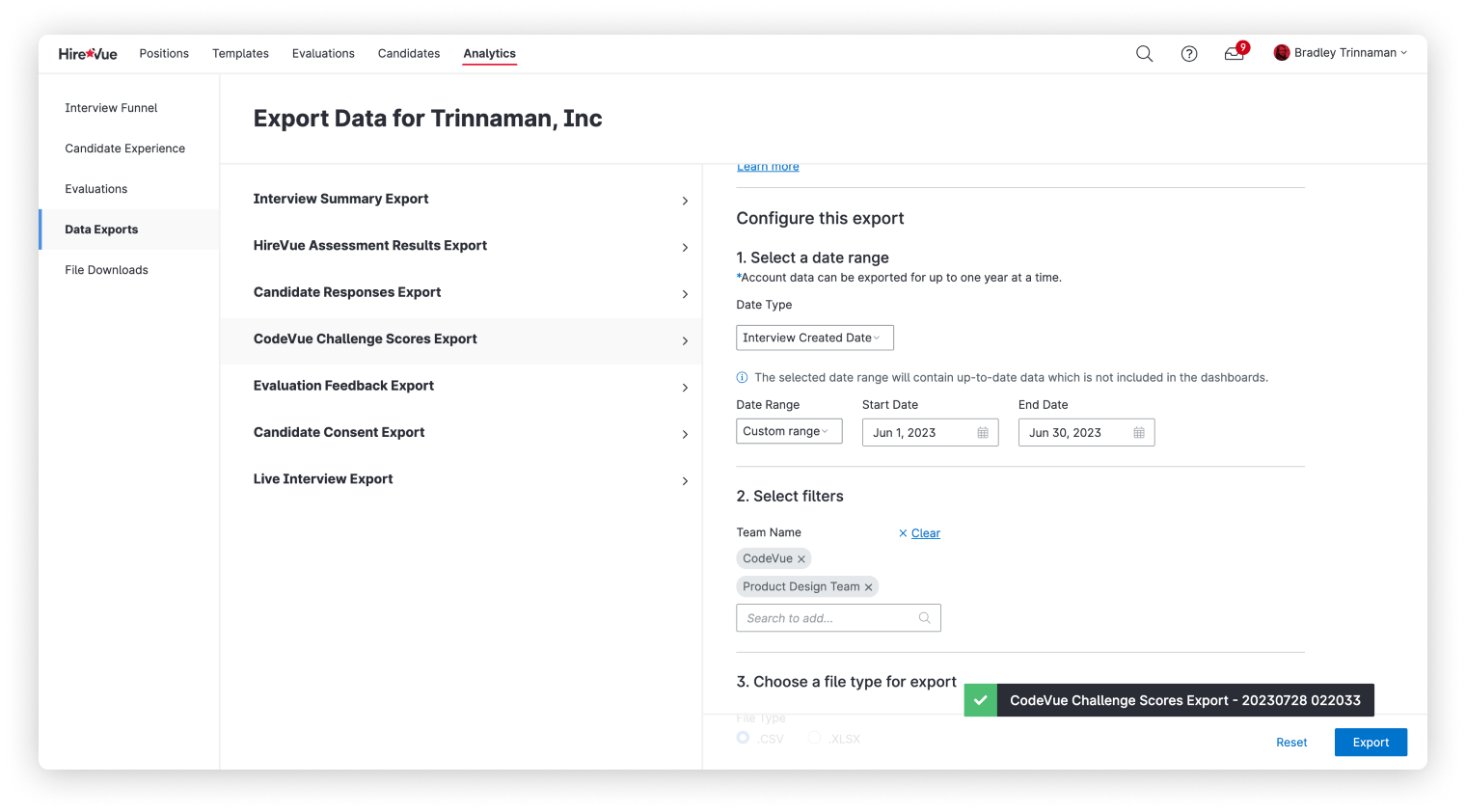Click the search icon in Team Name field
The image size is (1466, 812).
pos(924,618)
